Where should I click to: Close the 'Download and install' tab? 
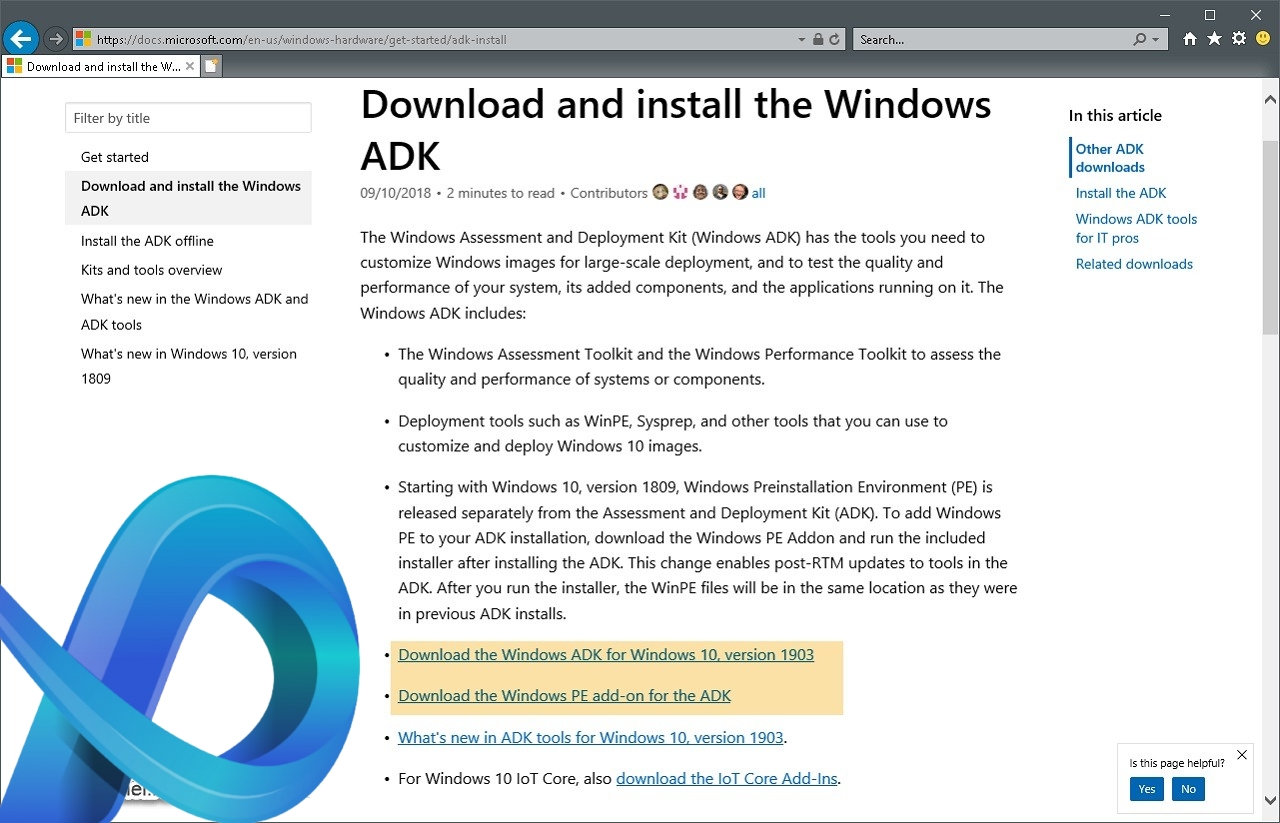(190, 66)
